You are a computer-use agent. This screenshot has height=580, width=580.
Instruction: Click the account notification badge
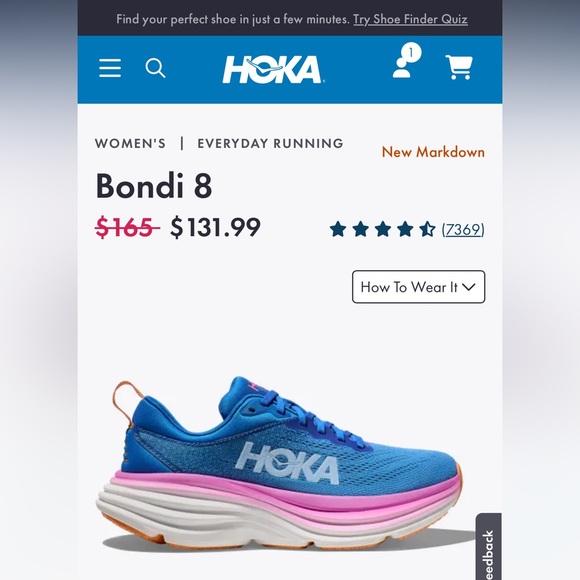click(x=411, y=53)
